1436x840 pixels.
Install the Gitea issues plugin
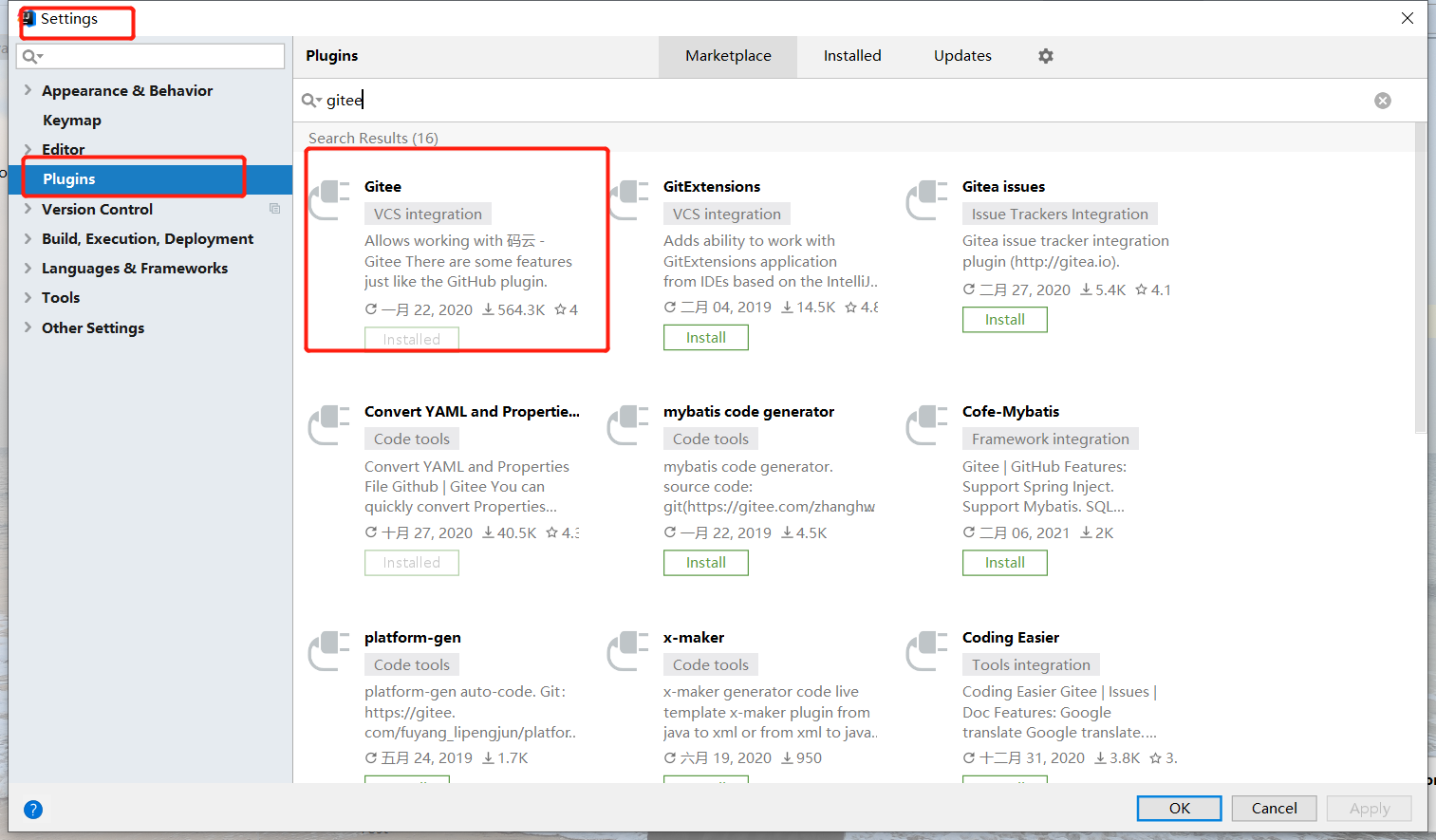click(x=1005, y=320)
